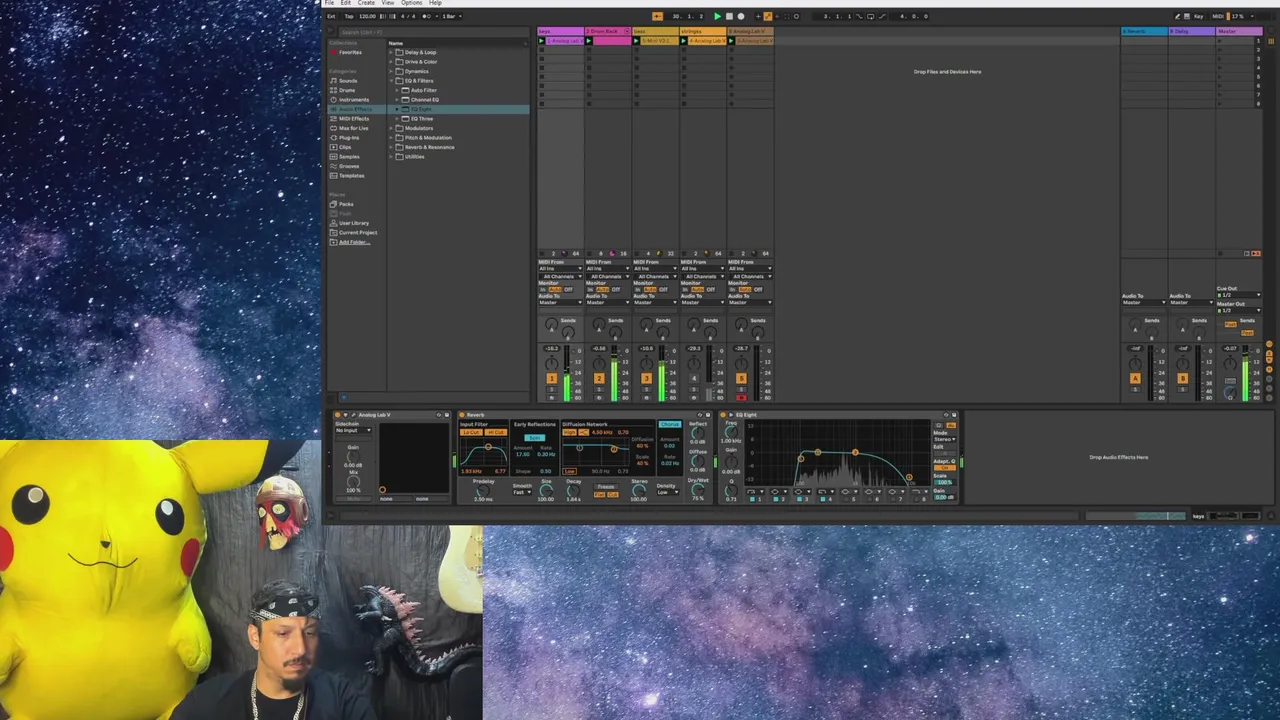This screenshot has width=1280, height=720.
Task: Select the Drum Rack track header
Action: point(608,31)
